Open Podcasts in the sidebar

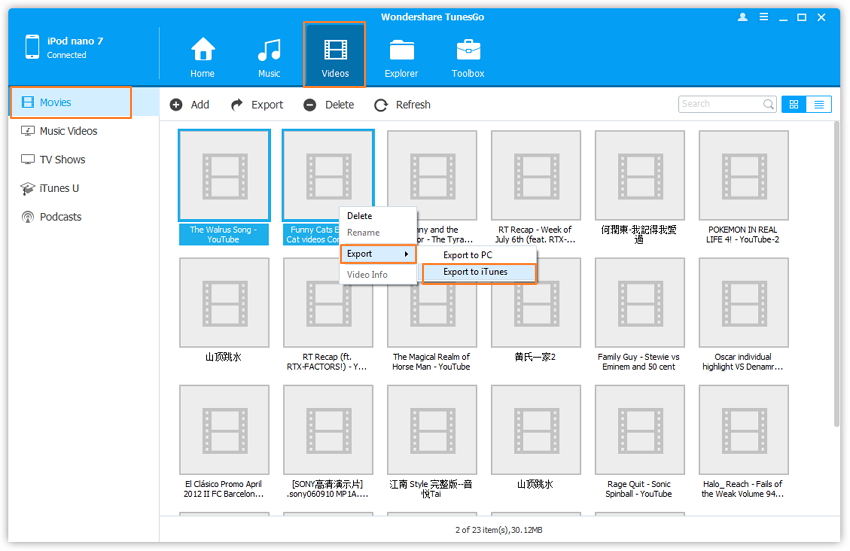pos(60,217)
